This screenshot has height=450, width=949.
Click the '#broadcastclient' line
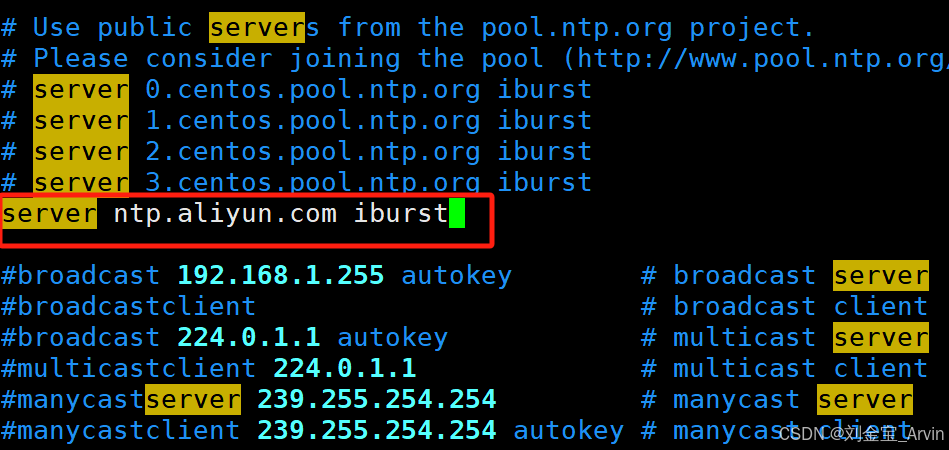click(128, 307)
